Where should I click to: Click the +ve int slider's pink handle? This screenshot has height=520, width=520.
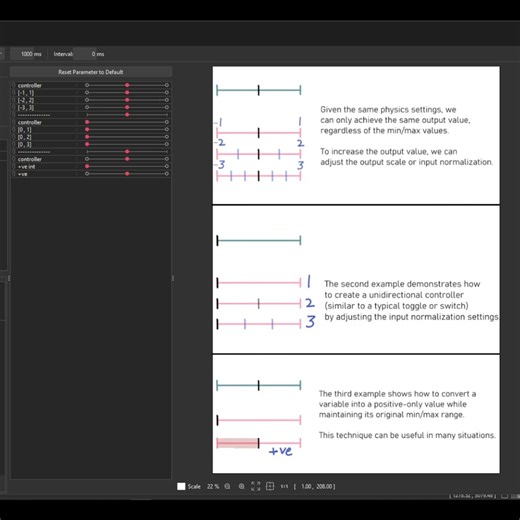coord(87,166)
